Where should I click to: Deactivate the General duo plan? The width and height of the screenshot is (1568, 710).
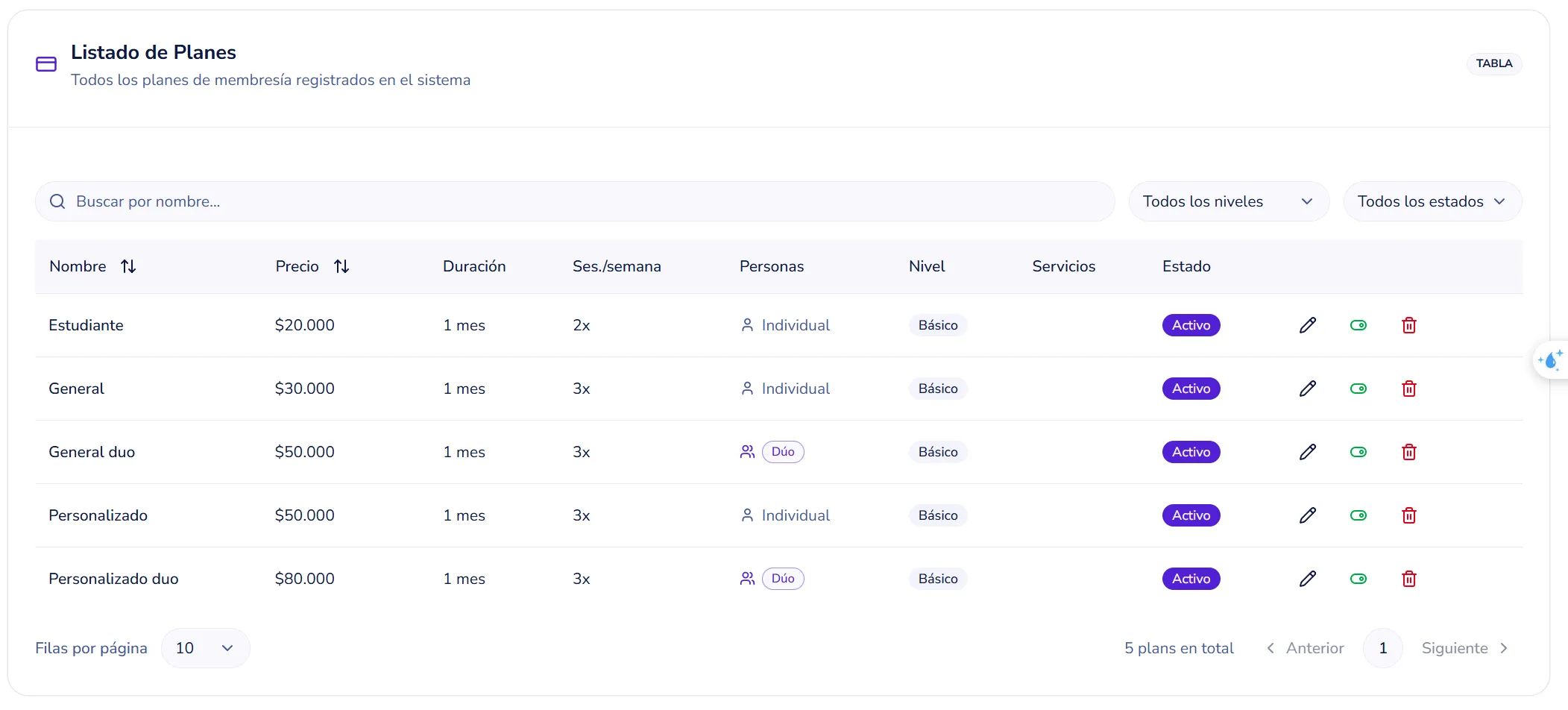1358,452
